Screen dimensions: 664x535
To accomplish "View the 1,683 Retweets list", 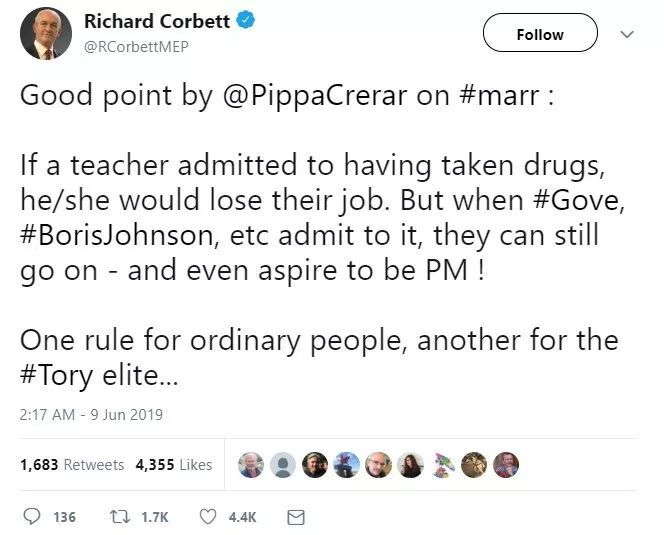I will [x=72, y=465].
